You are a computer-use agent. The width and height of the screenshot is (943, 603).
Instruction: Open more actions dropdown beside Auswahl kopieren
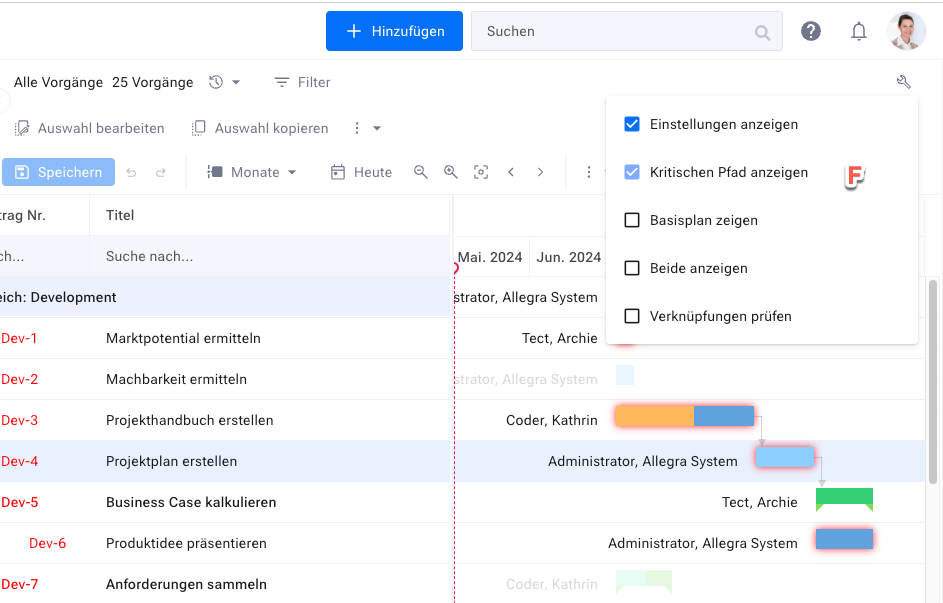[x=366, y=128]
